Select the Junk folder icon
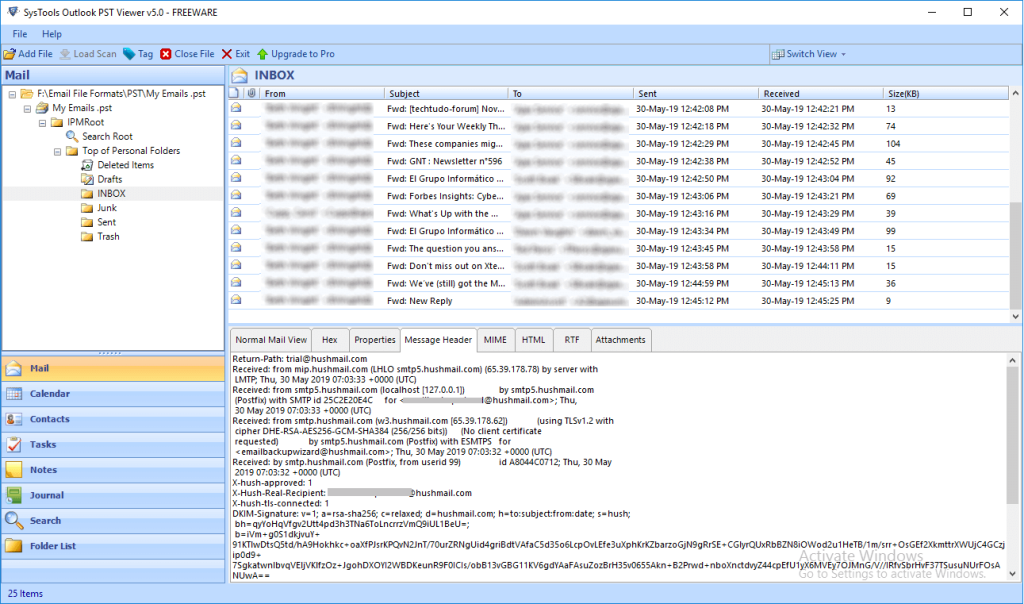The image size is (1024, 604). [87, 208]
